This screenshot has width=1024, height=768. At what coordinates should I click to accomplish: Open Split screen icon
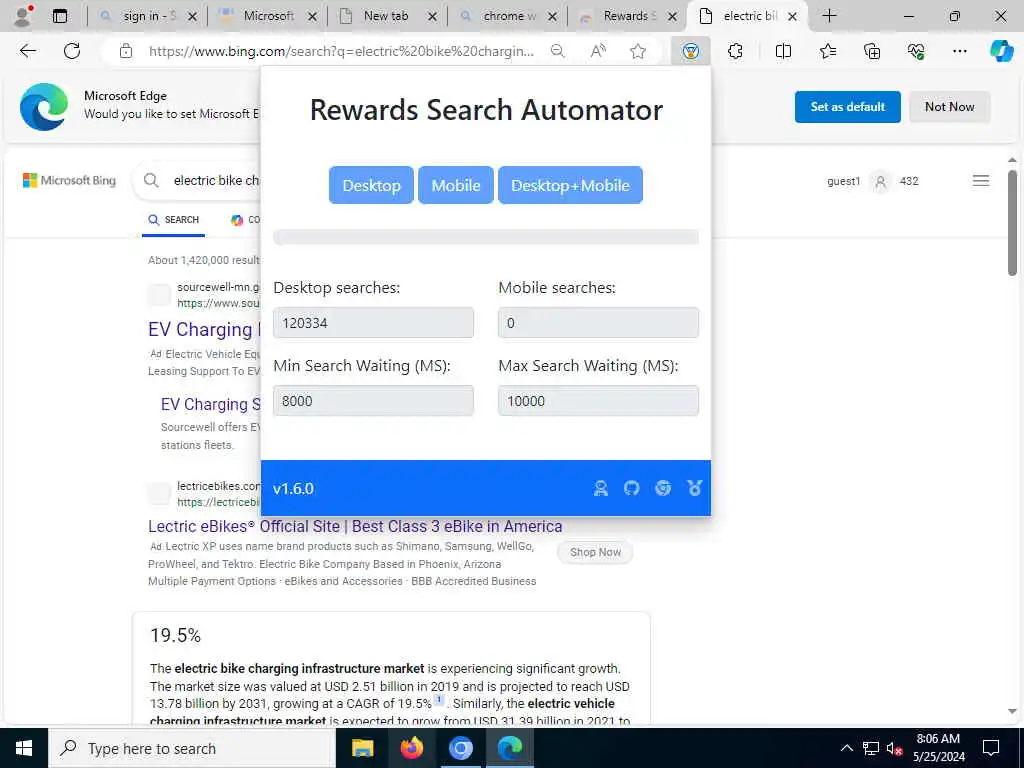pyautogui.click(x=783, y=51)
